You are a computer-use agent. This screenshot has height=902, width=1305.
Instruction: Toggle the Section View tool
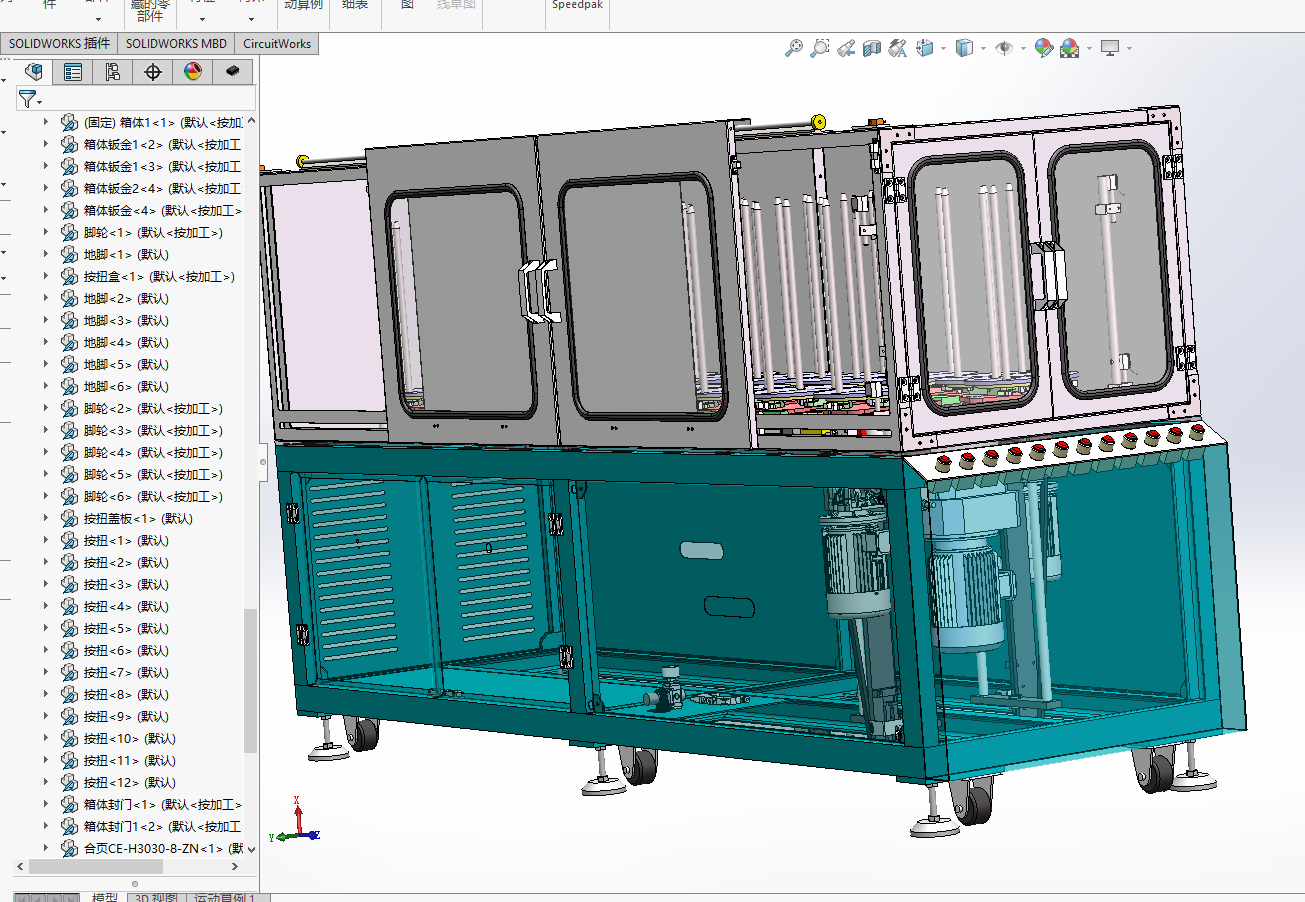pos(872,48)
